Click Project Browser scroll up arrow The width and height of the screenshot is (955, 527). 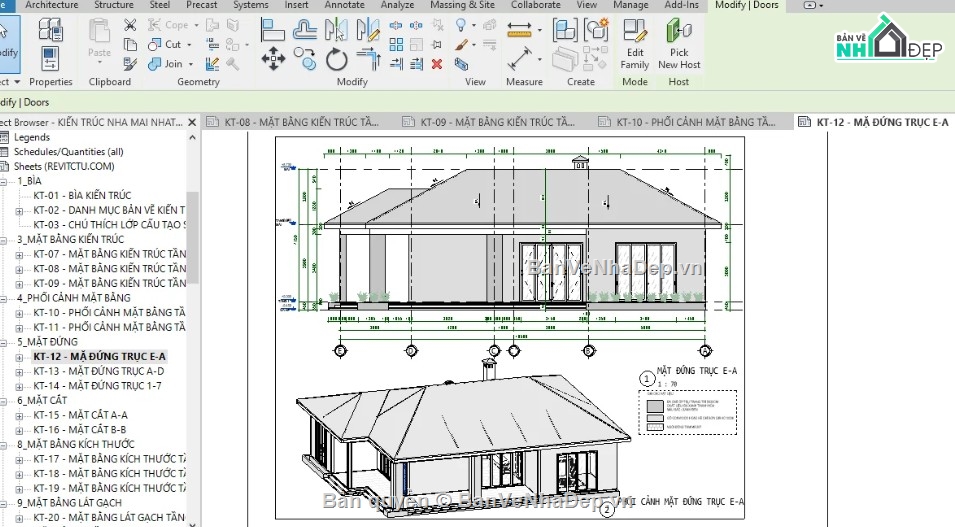pos(192,138)
